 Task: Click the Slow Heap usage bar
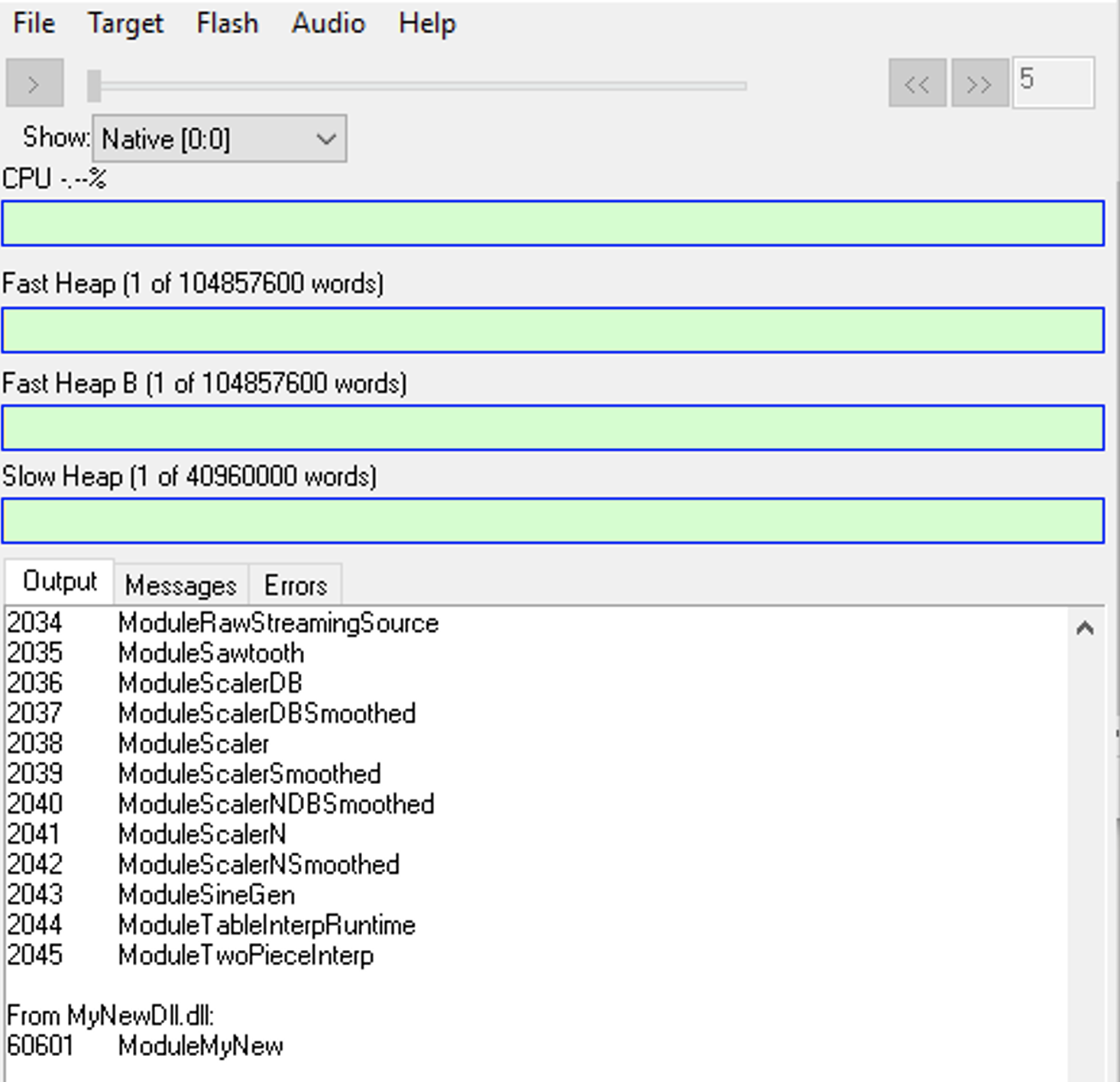tap(552, 521)
